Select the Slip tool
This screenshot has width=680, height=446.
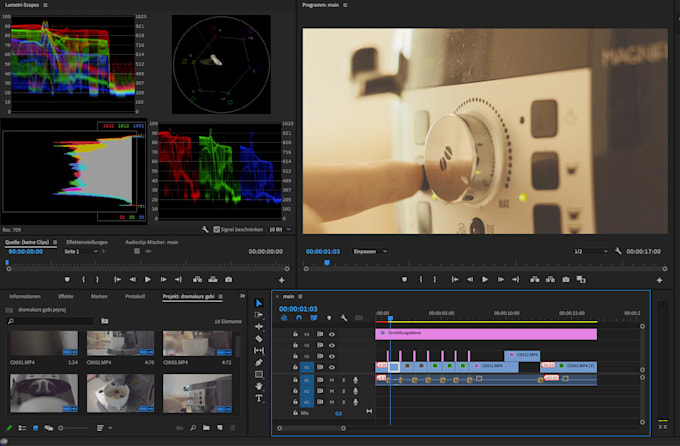(259, 350)
